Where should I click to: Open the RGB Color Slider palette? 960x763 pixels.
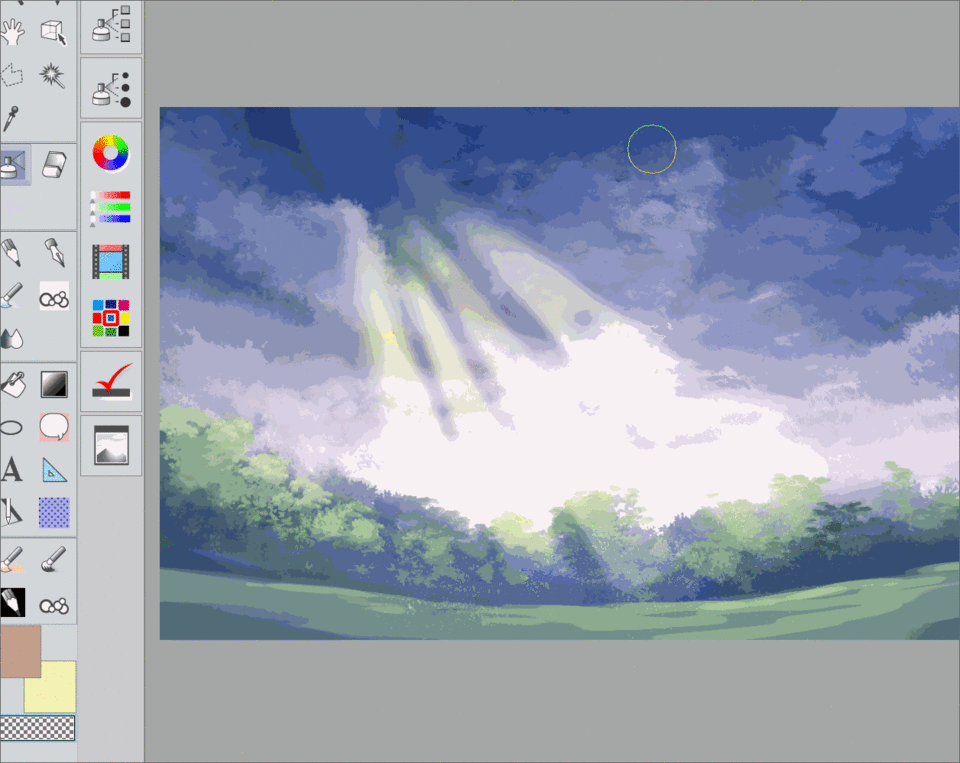[x=111, y=207]
